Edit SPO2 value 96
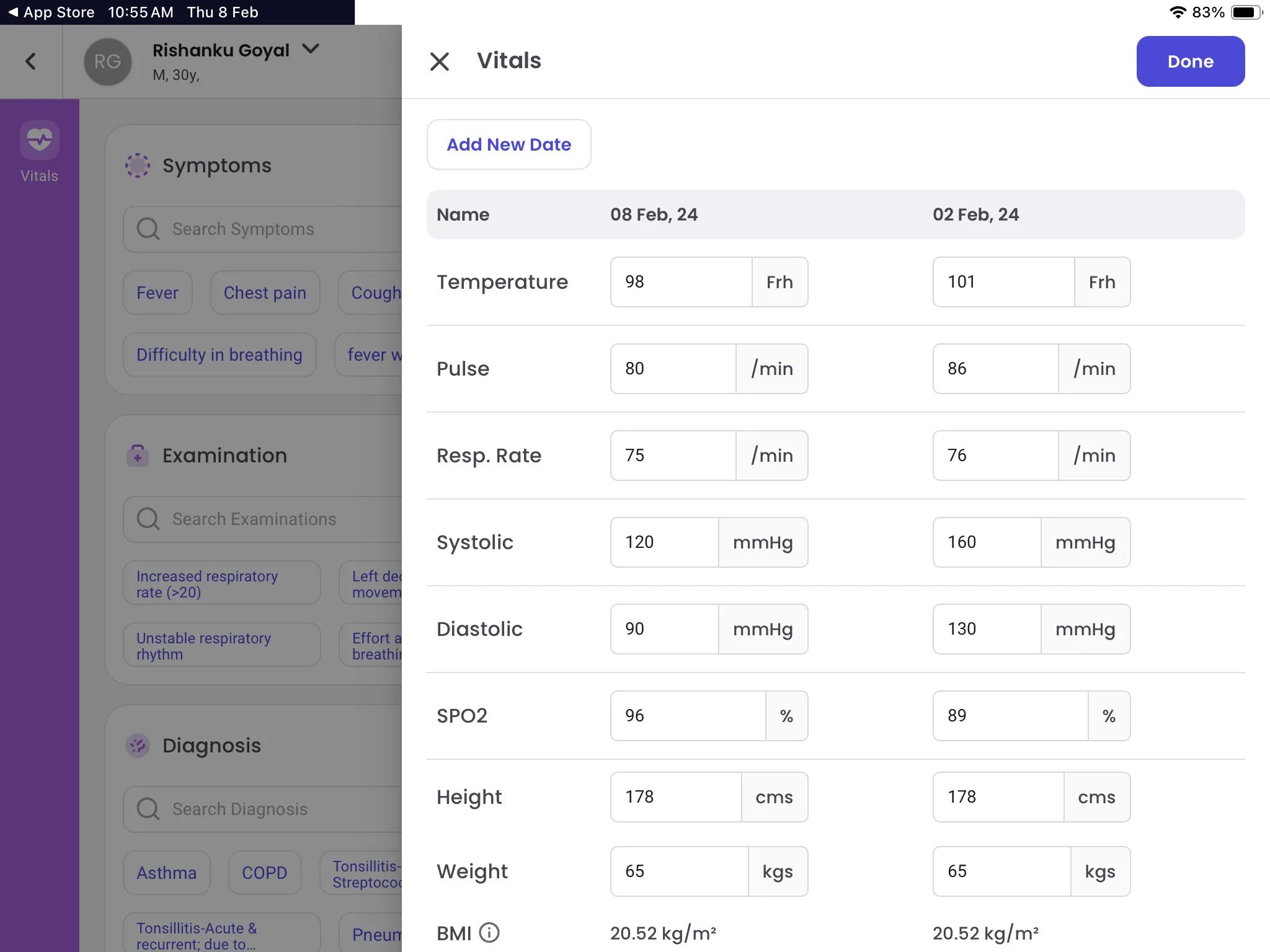Viewport: 1270px width, 952px height. point(688,716)
